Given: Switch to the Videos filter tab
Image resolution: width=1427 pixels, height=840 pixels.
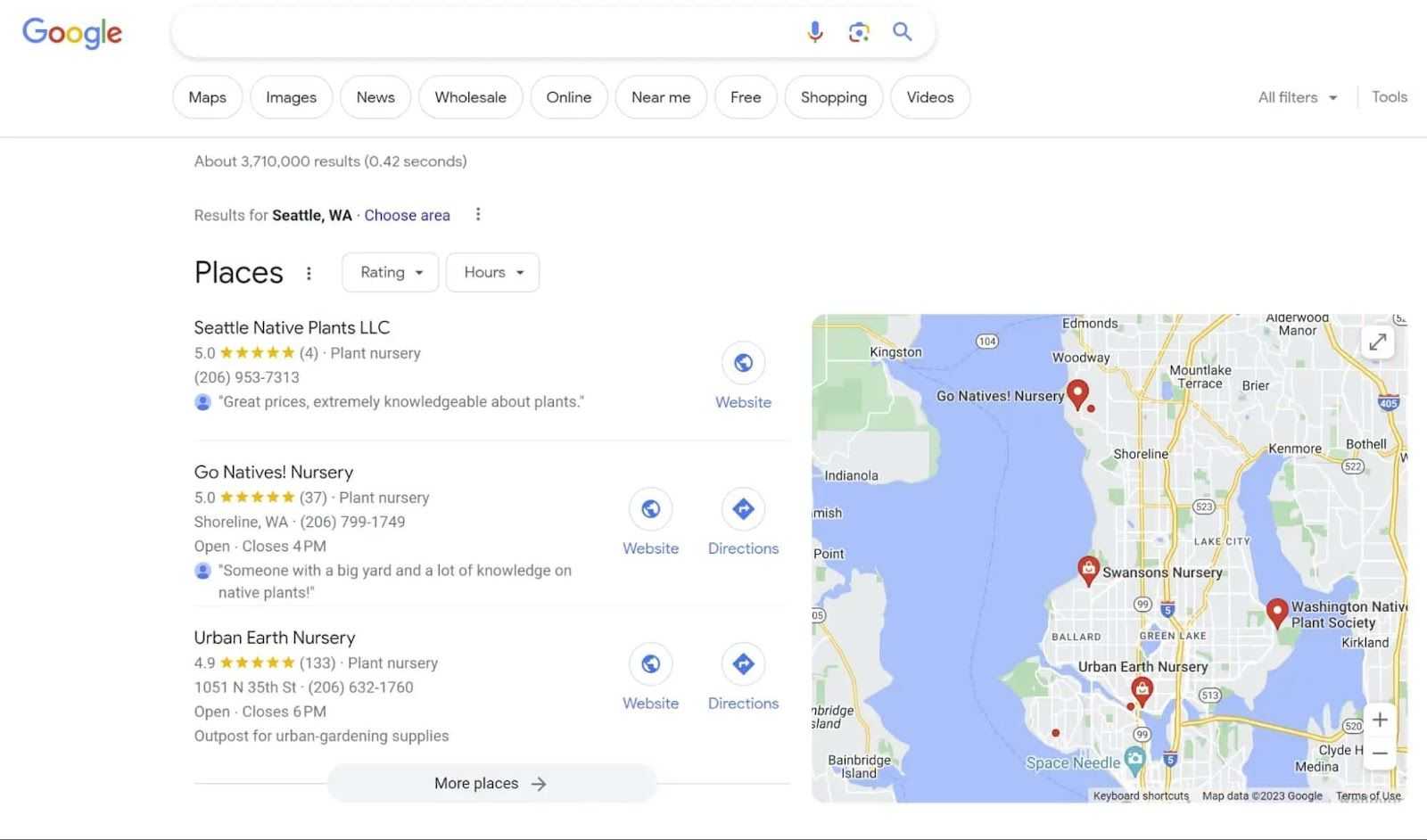Looking at the screenshot, I should click(930, 97).
